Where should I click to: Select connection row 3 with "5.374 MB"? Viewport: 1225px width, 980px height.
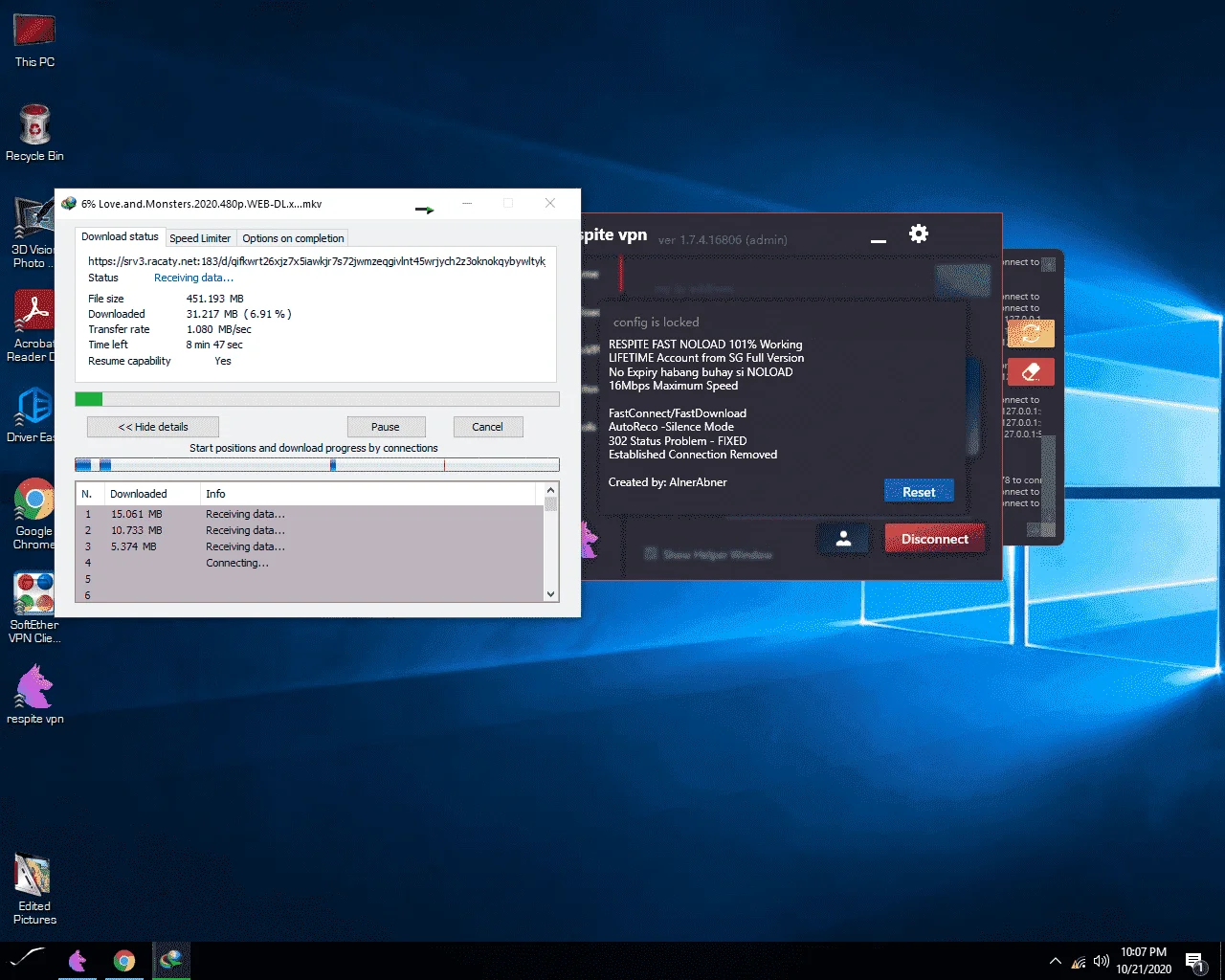tap(310, 546)
